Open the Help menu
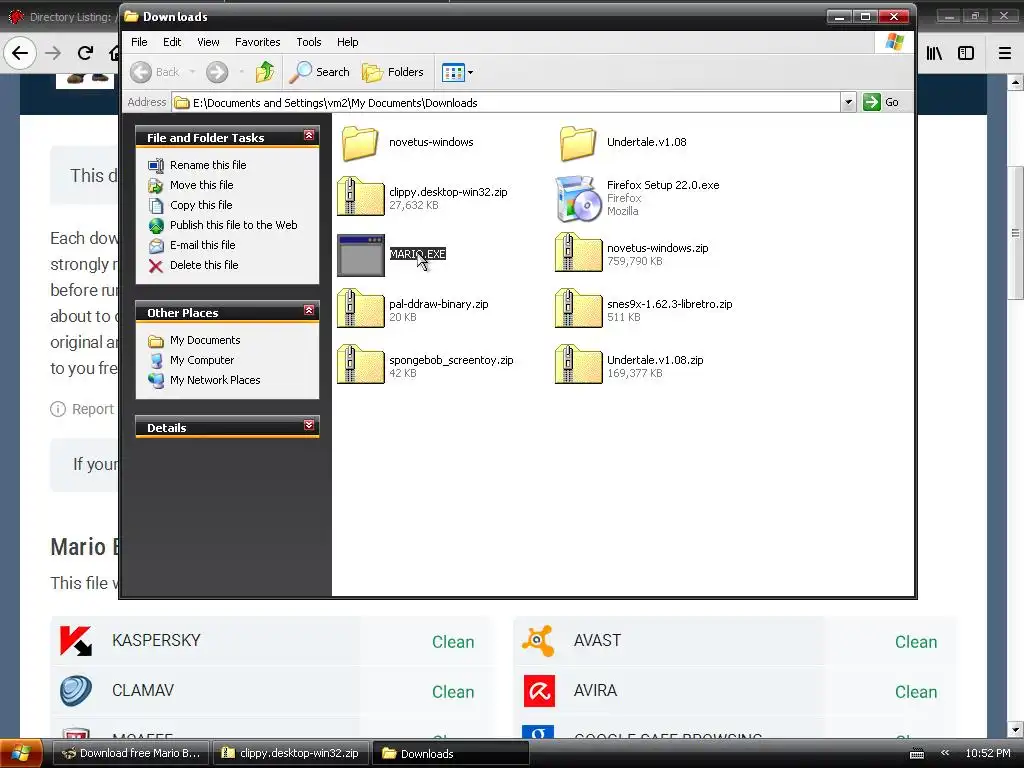 pyautogui.click(x=347, y=42)
